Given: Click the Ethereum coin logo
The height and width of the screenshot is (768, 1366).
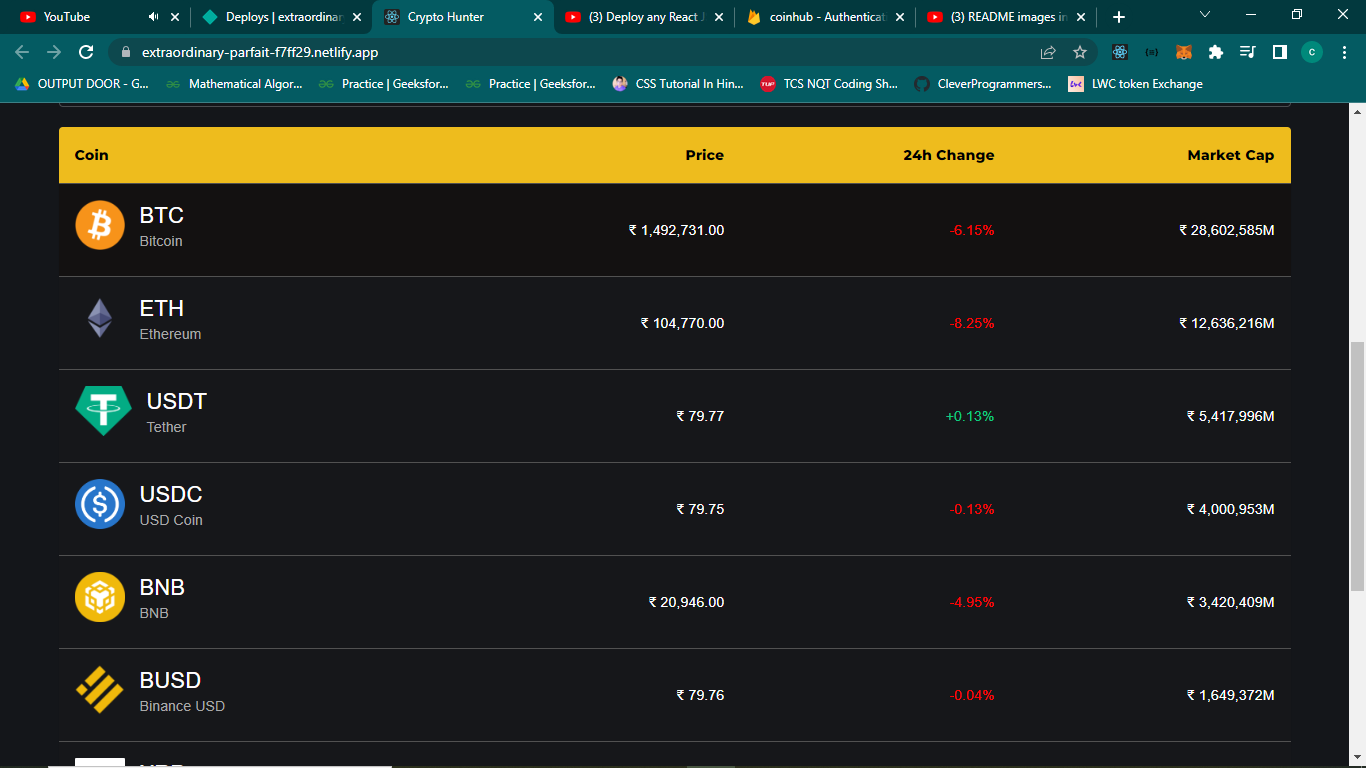Looking at the screenshot, I should pyautogui.click(x=100, y=318).
